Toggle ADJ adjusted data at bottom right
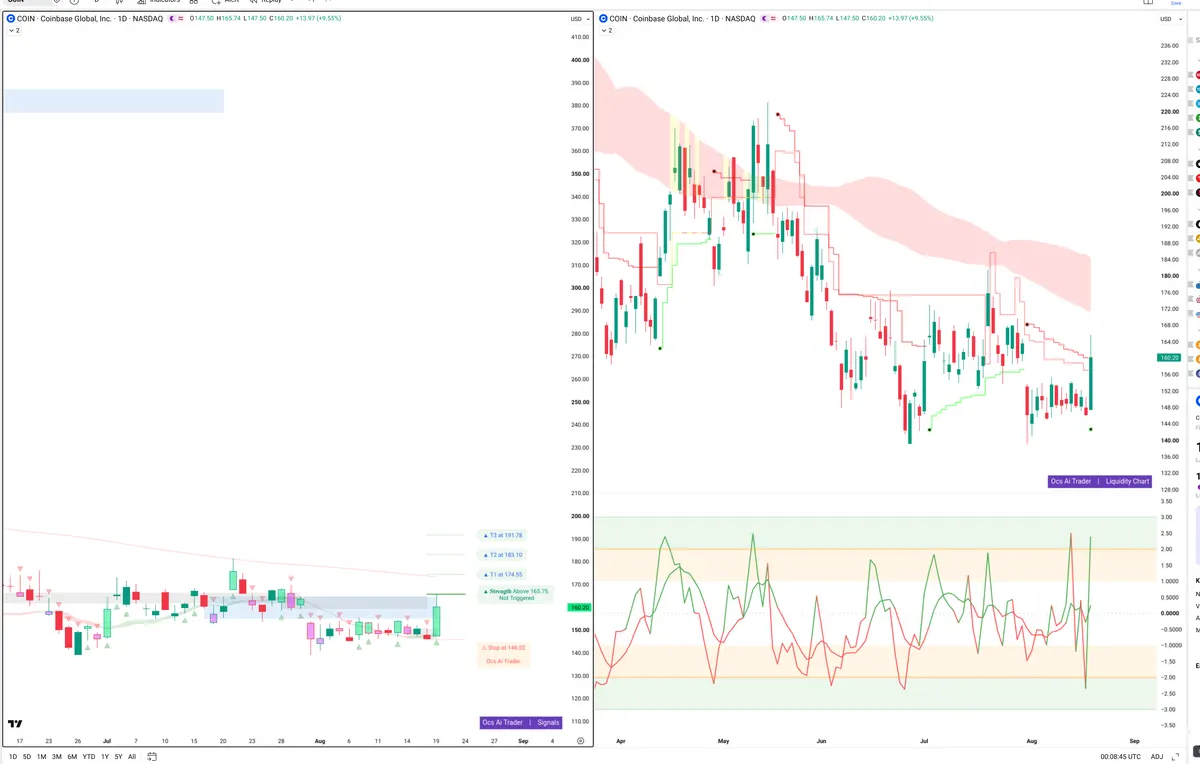The image size is (1200, 764). [x=1157, y=757]
